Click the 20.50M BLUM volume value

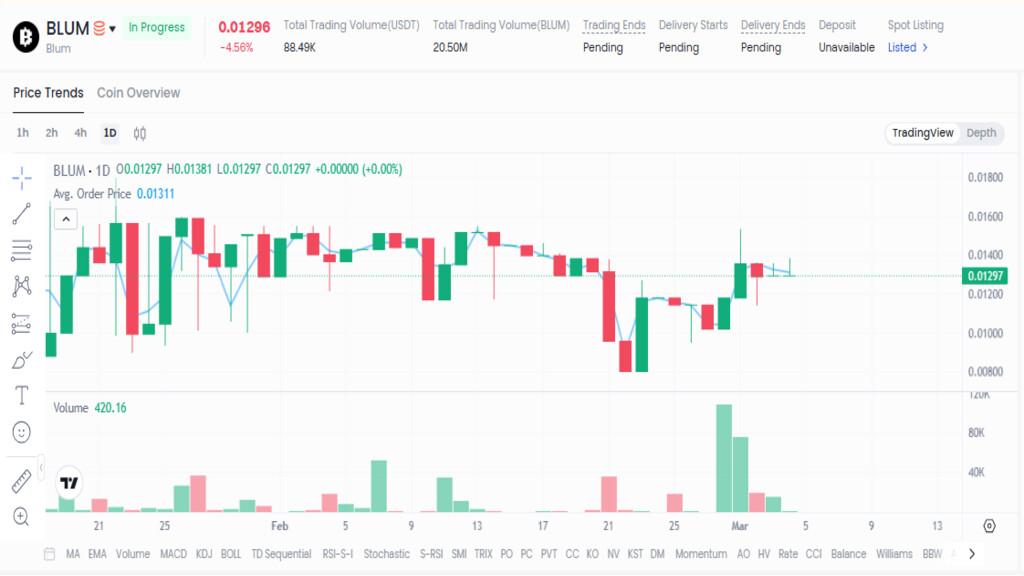click(x=450, y=48)
